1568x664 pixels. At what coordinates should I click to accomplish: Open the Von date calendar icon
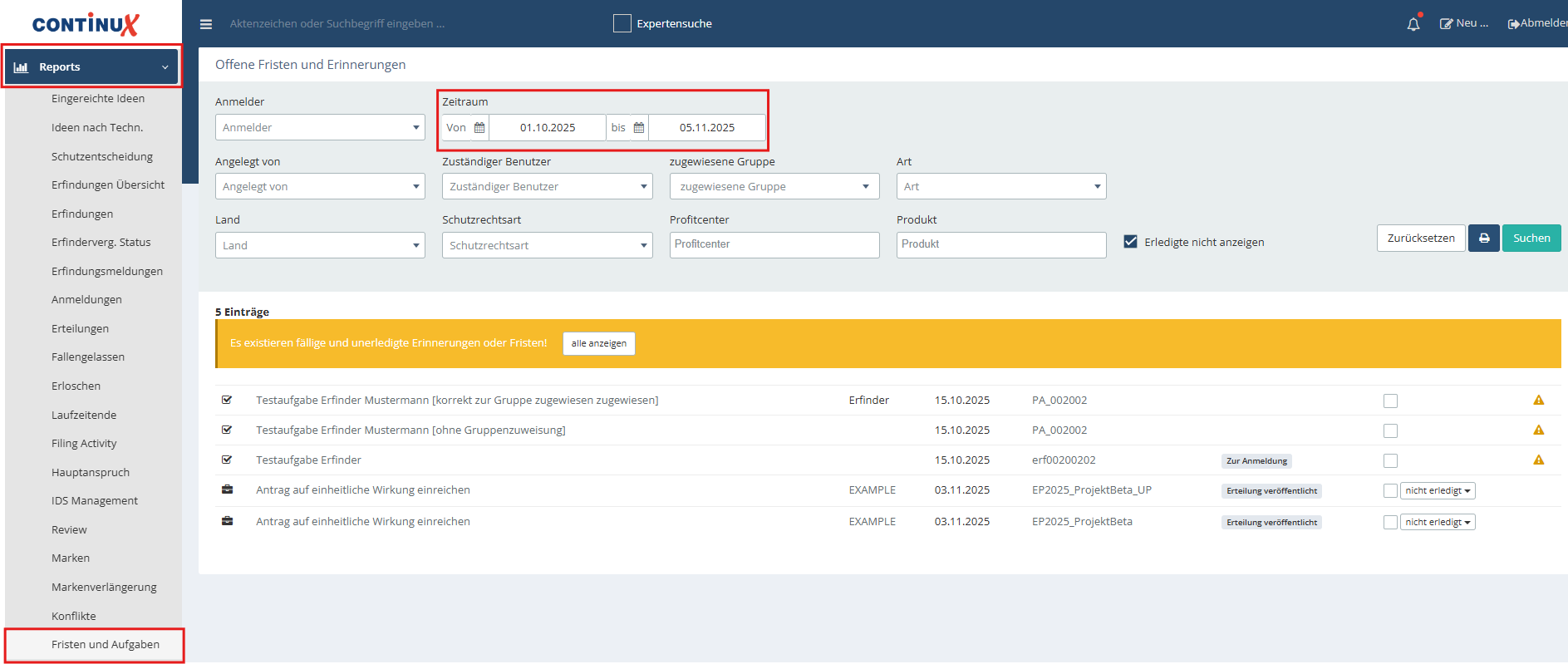pyautogui.click(x=479, y=128)
